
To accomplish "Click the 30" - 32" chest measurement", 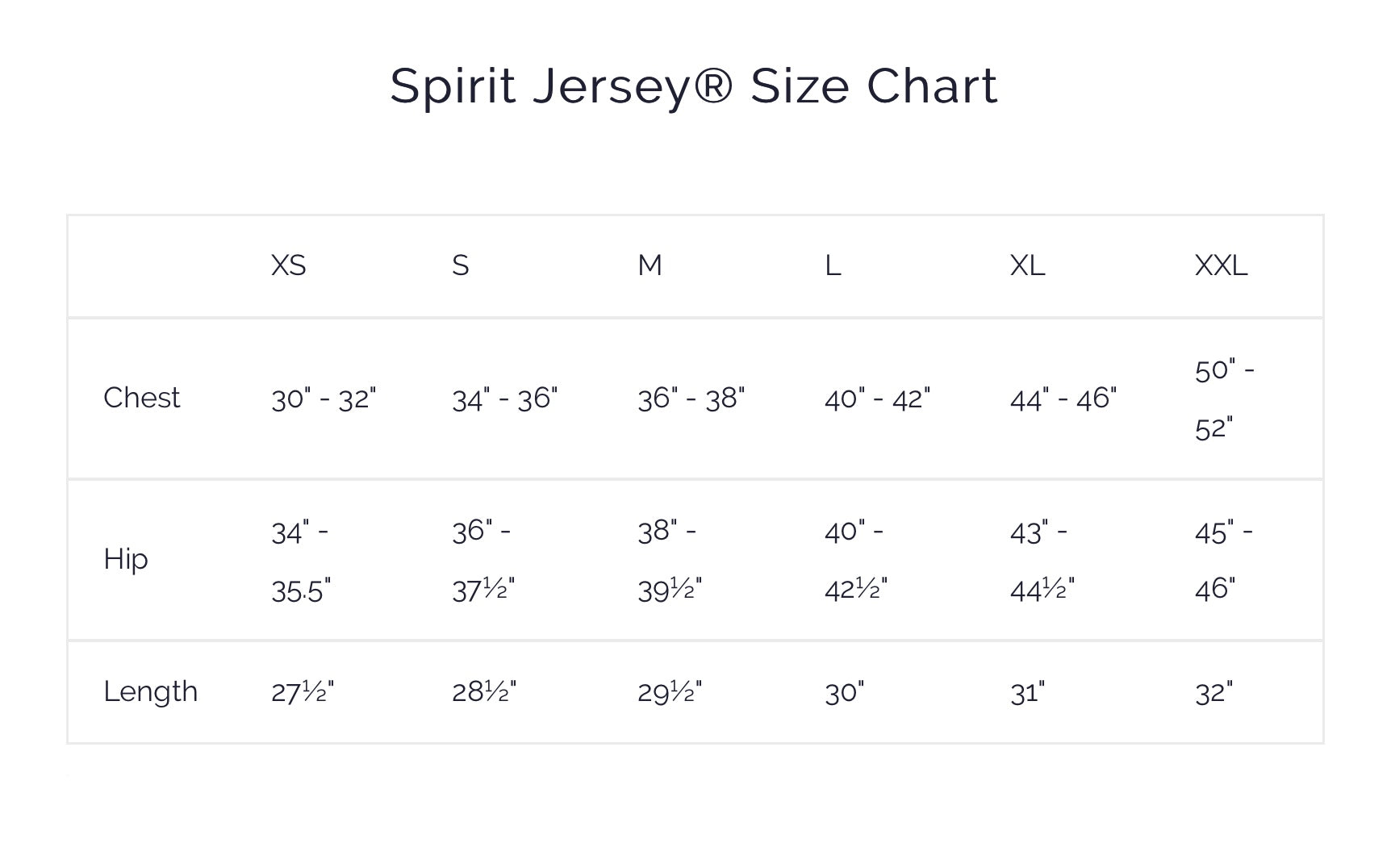I will (324, 399).
